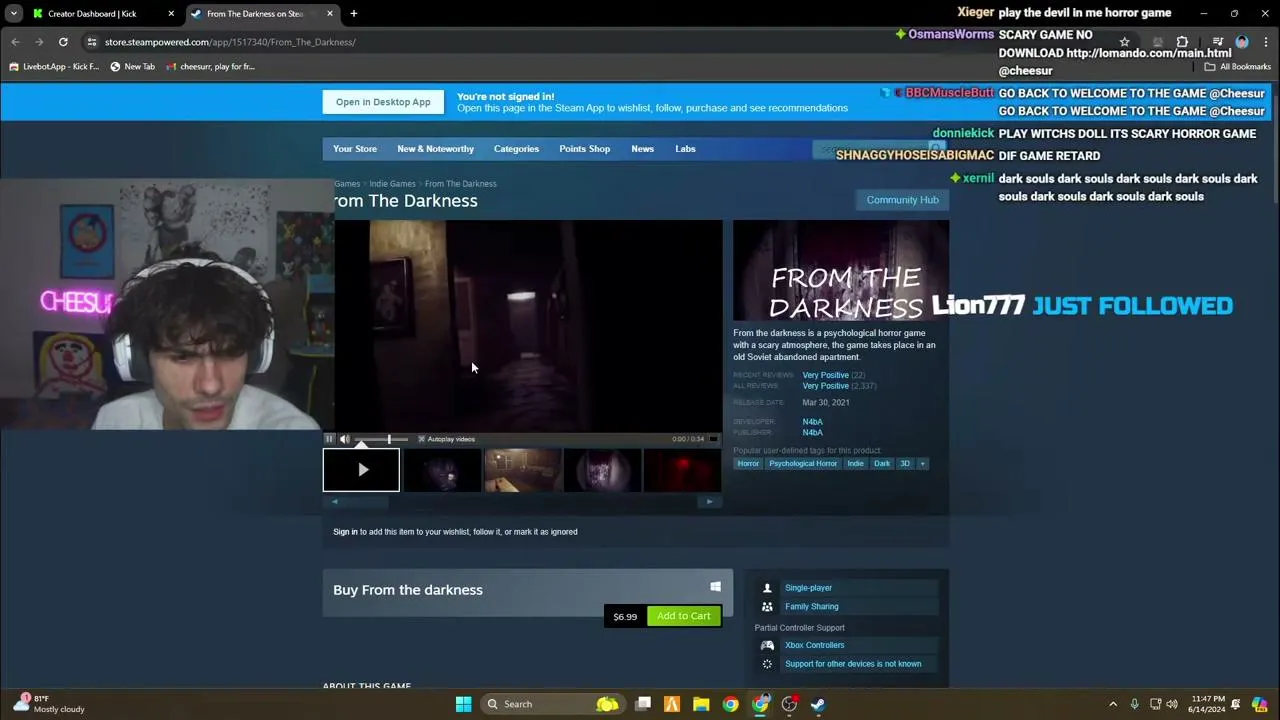This screenshot has width=1280, height=720.
Task: Pause the game trailer video
Action: tap(329, 439)
